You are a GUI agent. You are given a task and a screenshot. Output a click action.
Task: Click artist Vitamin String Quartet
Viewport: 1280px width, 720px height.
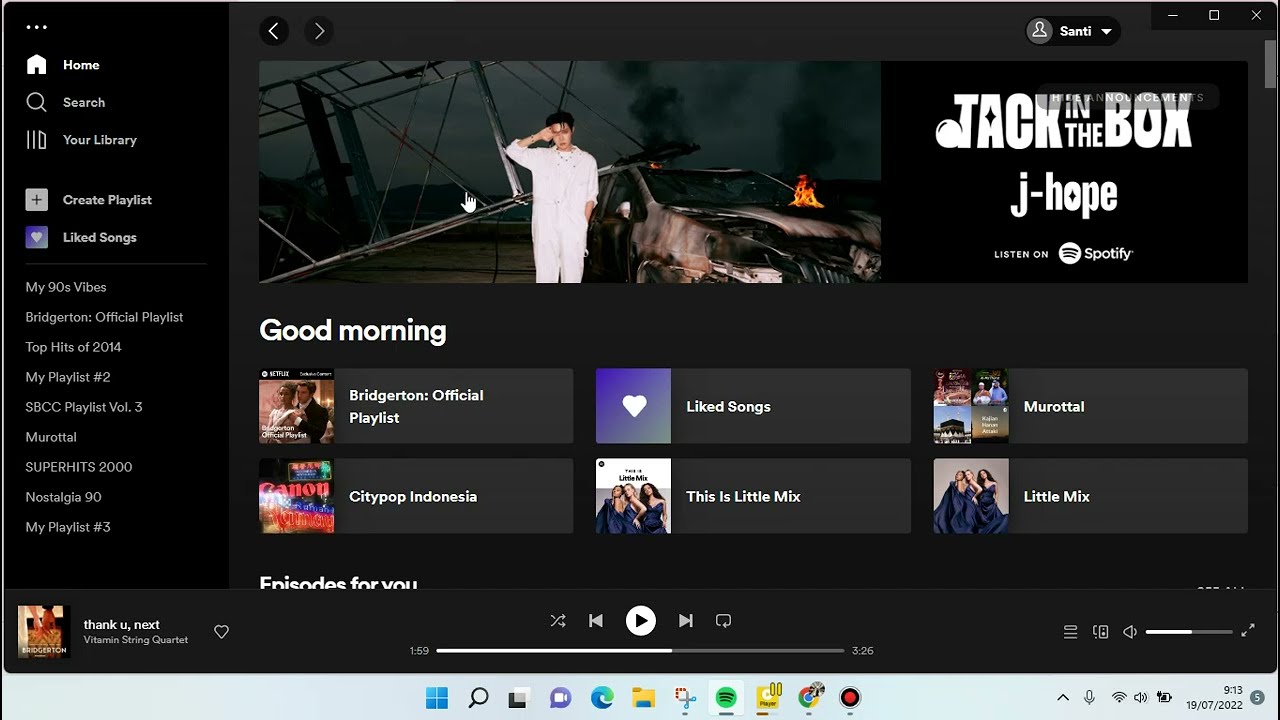coord(135,640)
